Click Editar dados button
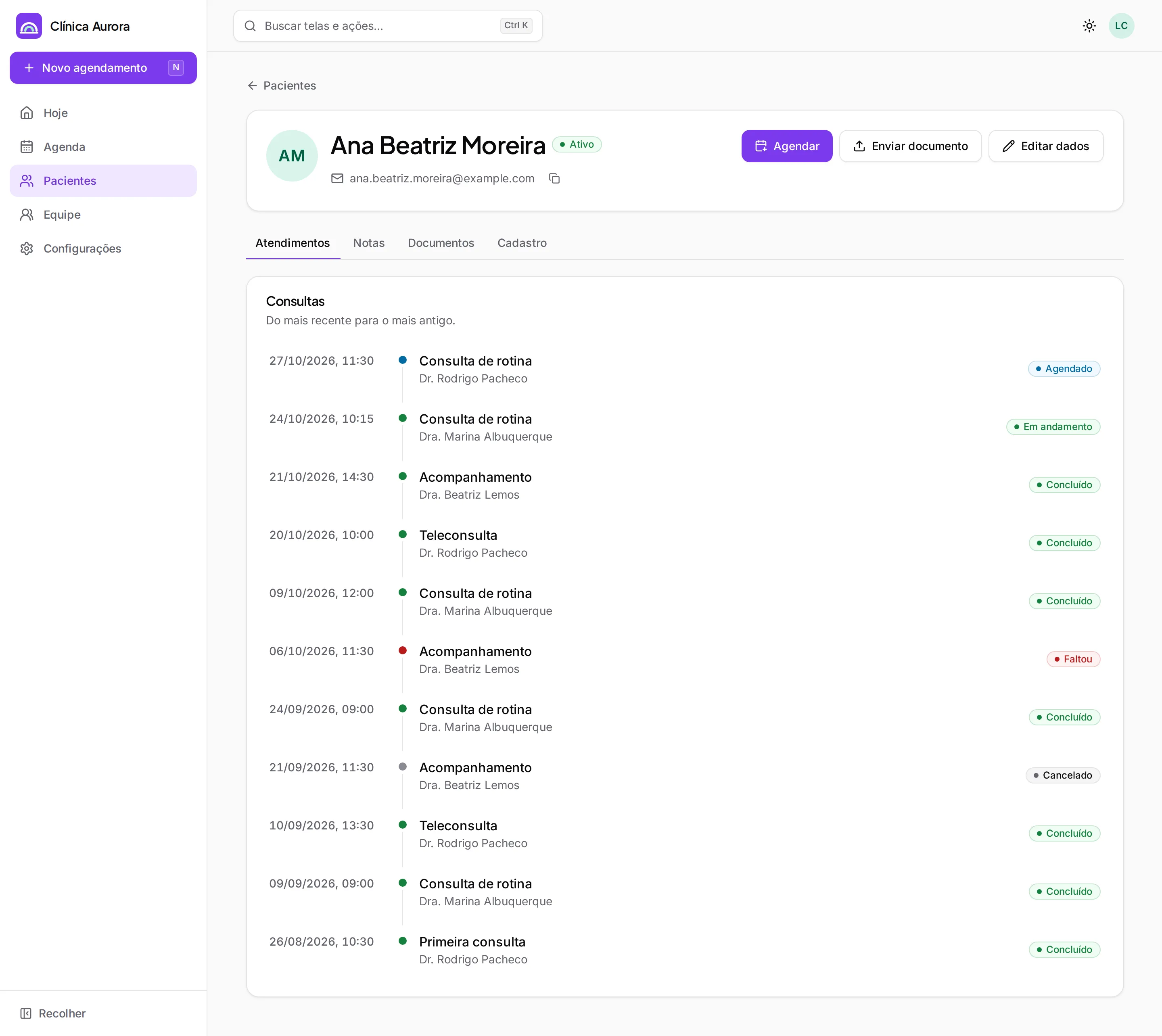 pyautogui.click(x=1045, y=146)
